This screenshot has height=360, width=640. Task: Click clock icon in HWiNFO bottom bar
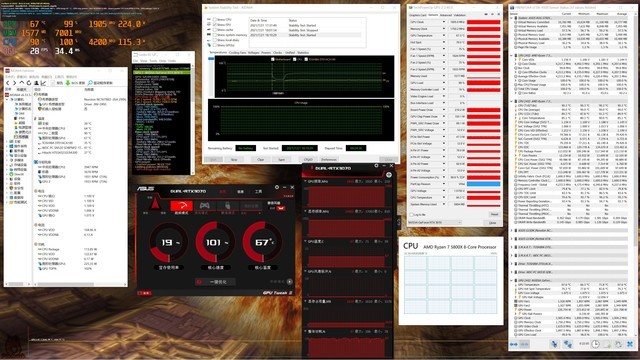click(x=596, y=344)
